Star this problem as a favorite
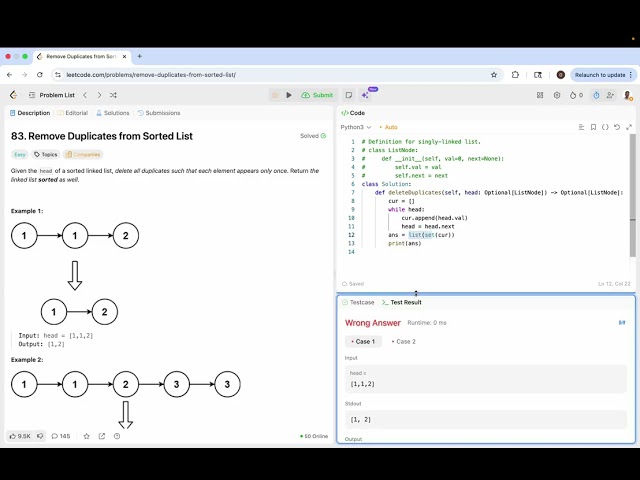This screenshot has width=640, height=480. pyautogui.click(x=87, y=436)
